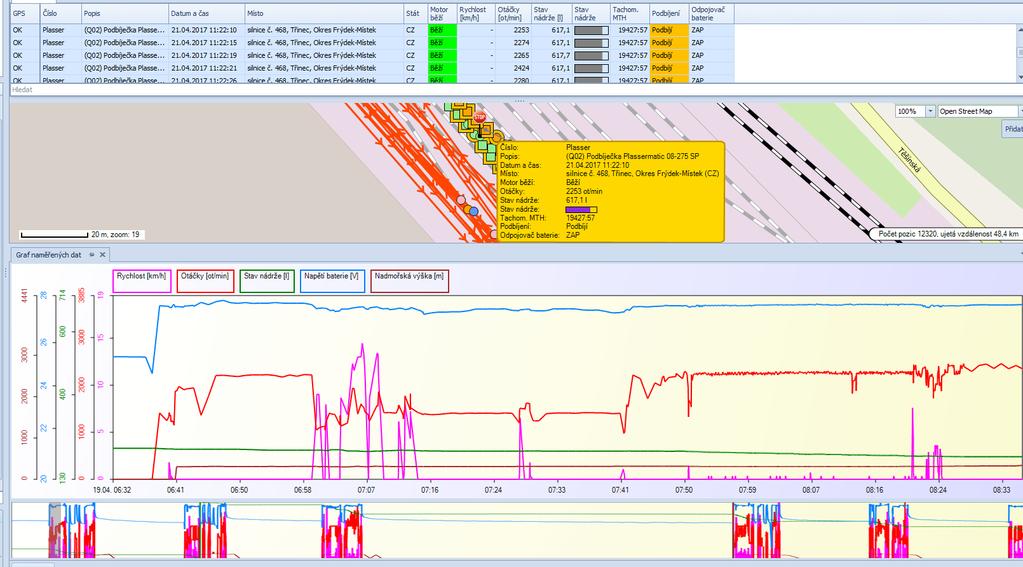Image resolution: width=1023 pixels, height=567 pixels.
Task: Click the purple Stav nádrže bar in the tooltip
Action: 581,209
